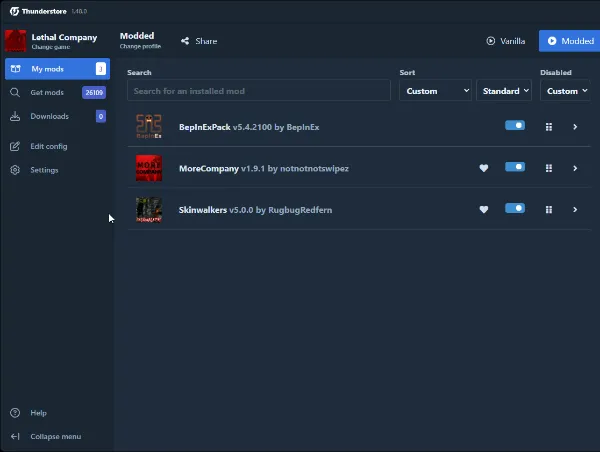Screen dimensions: 600x452
Task: Launch the game in Vanilla mode
Action: tap(505, 41)
